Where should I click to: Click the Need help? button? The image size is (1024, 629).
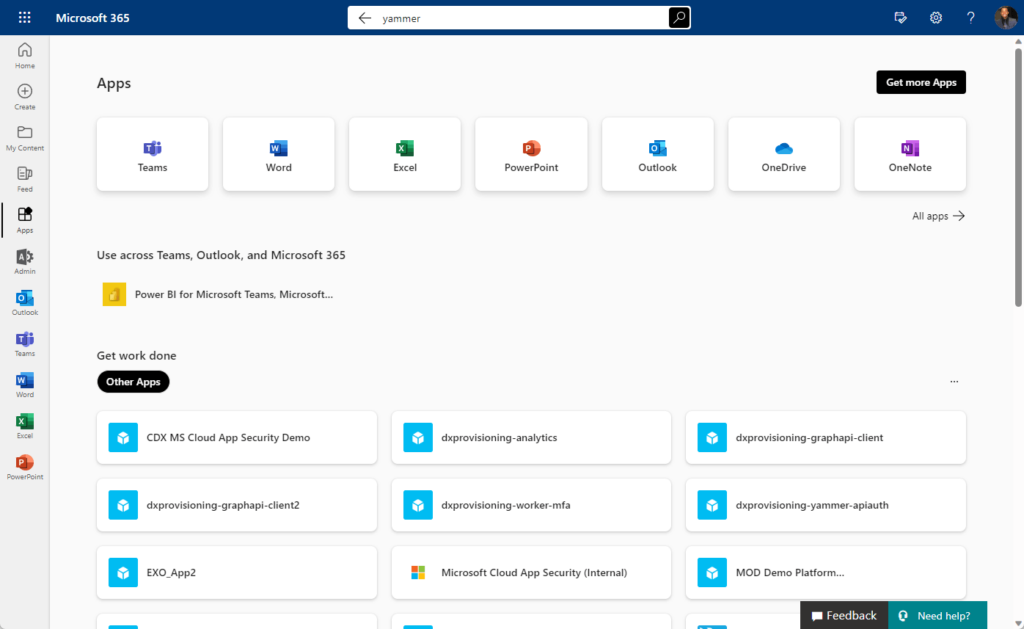937,615
